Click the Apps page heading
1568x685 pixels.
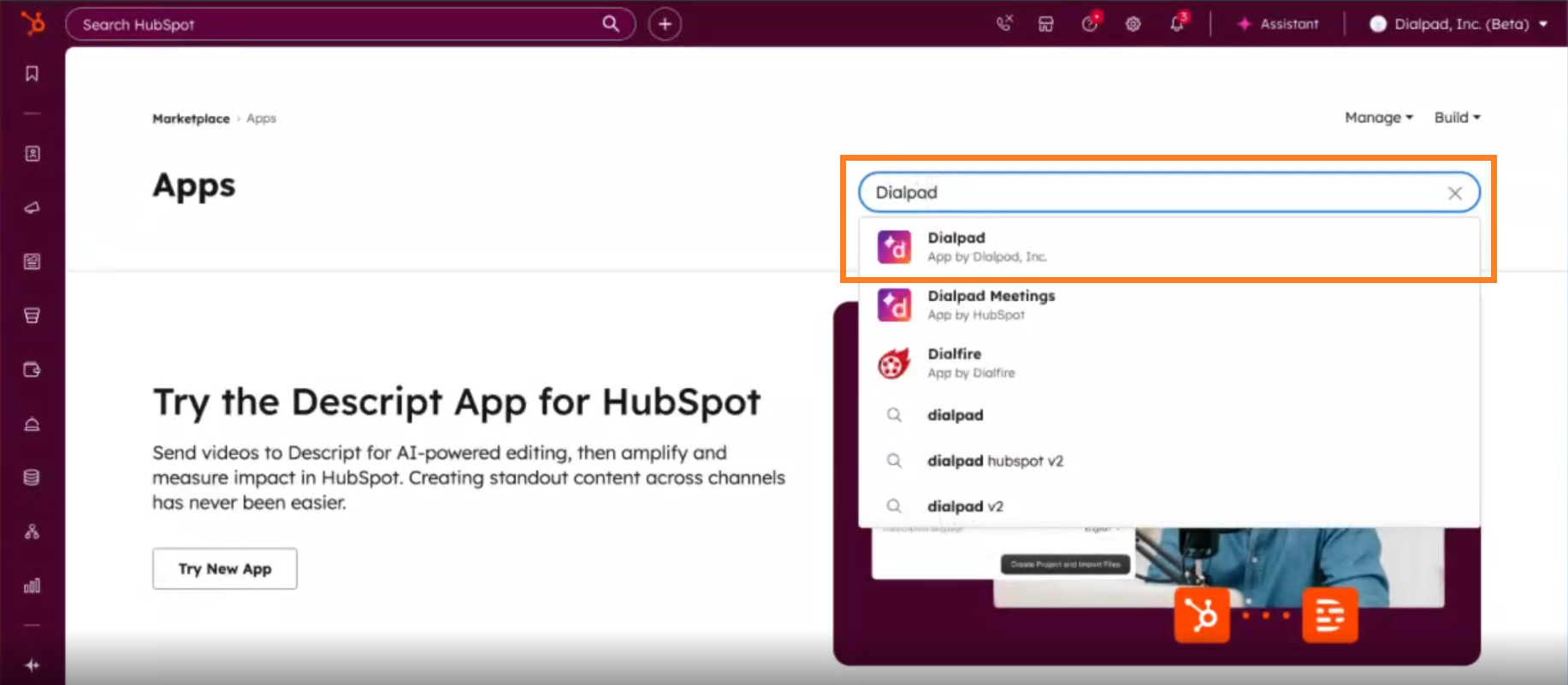tap(194, 186)
